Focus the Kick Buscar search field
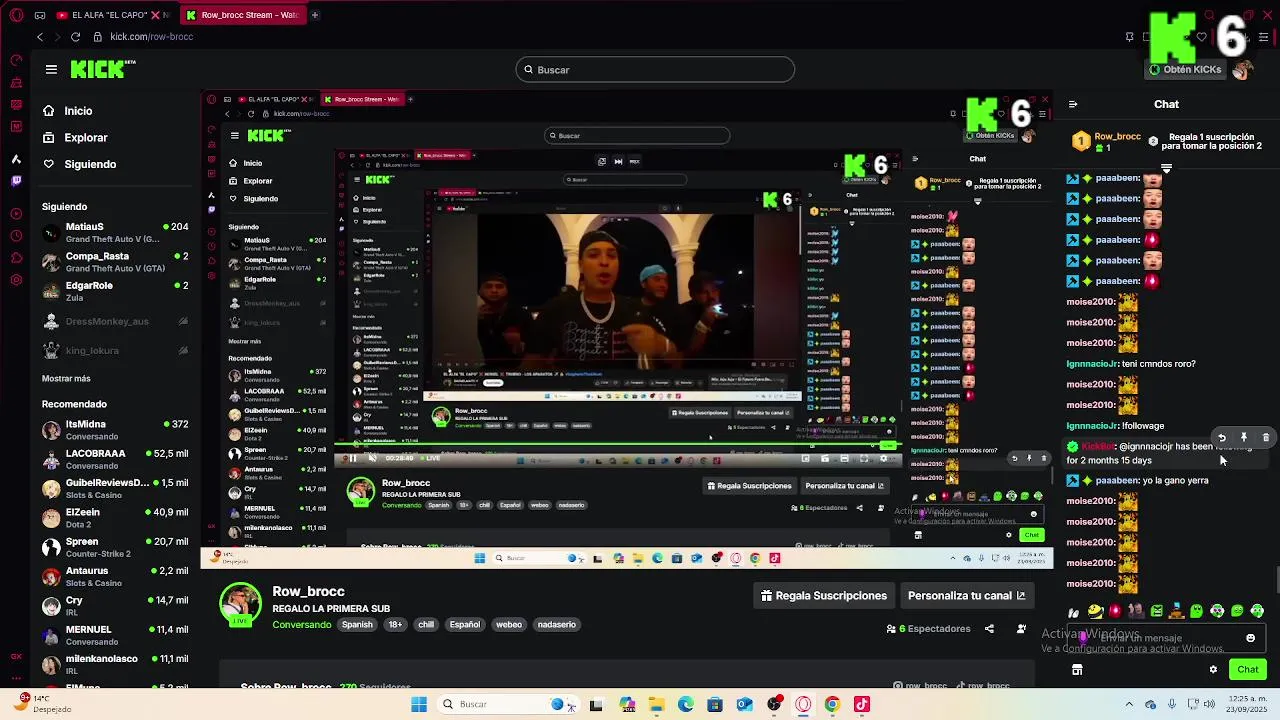The width and height of the screenshot is (1280, 720). coord(655,70)
